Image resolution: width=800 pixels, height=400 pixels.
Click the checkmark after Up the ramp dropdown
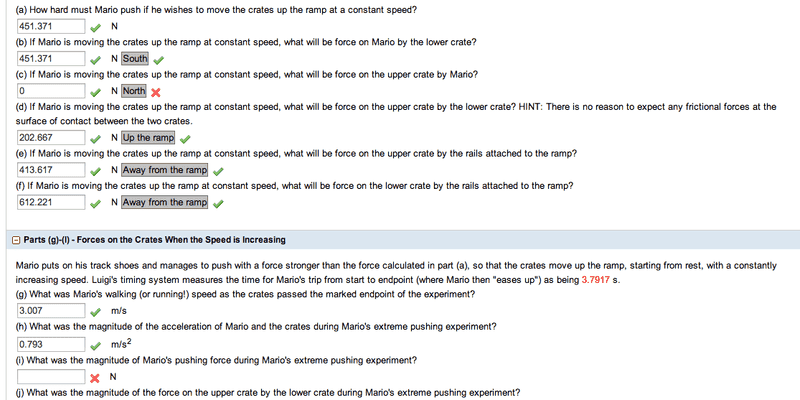(x=186, y=138)
